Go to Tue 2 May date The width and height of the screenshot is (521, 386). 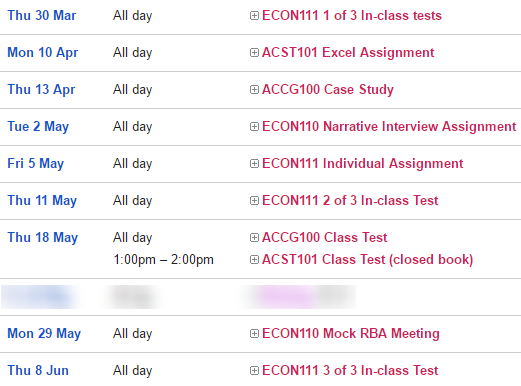click(38, 127)
